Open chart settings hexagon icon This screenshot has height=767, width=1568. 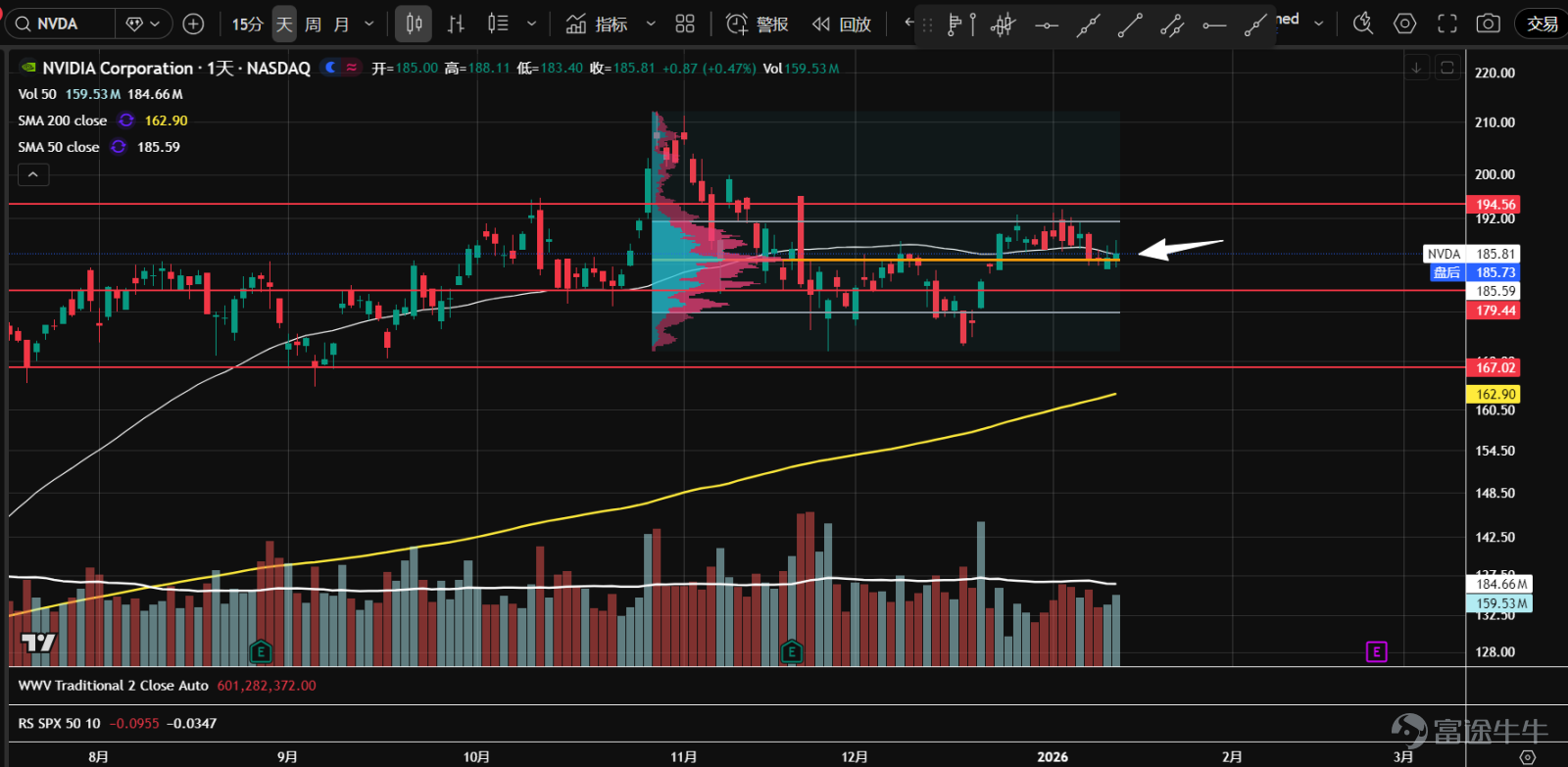(1405, 24)
